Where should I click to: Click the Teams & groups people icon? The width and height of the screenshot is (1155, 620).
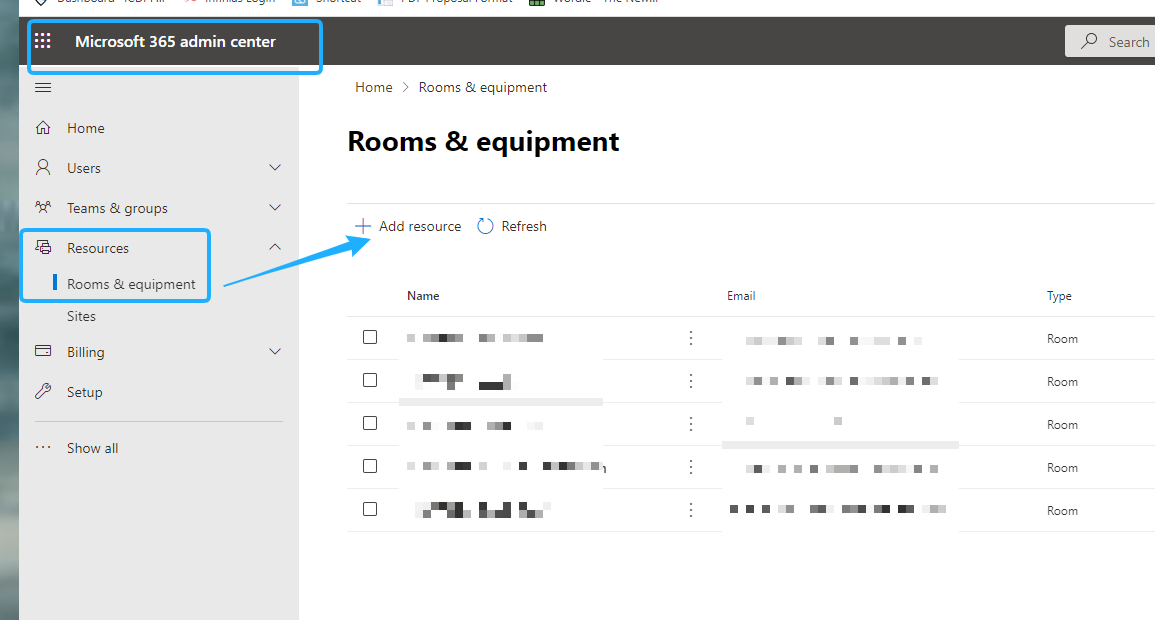[x=43, y=207]
